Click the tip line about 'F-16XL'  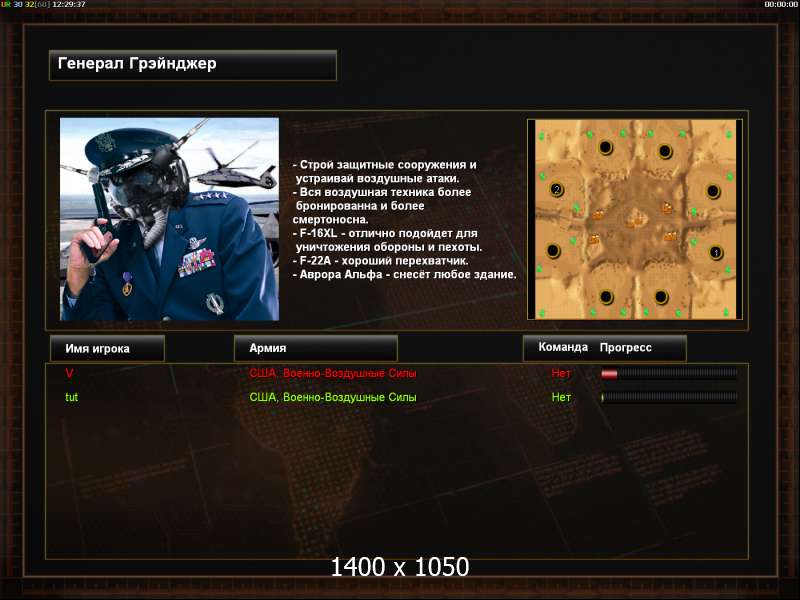(x=385, y=233)
